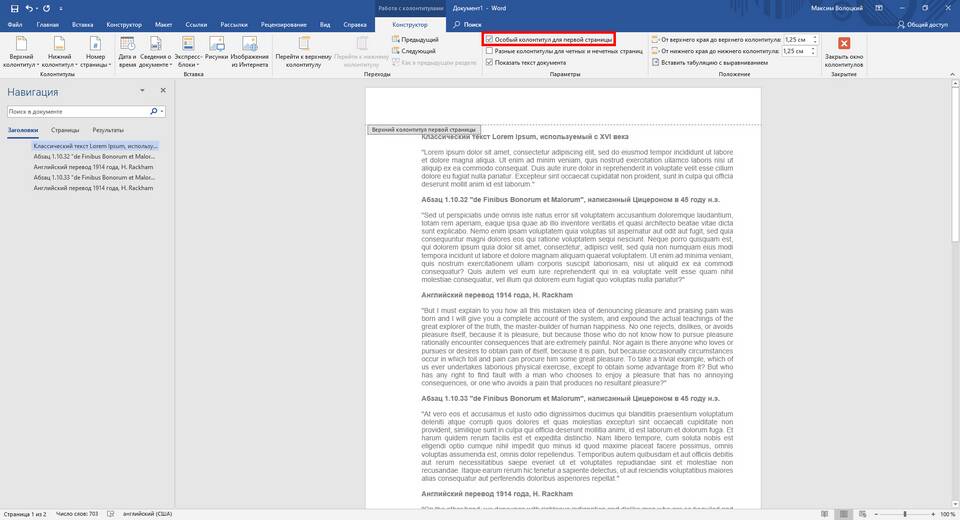Select the Страницы navigation tab
This screenshot has height=520, width=960.
(65, 130)
